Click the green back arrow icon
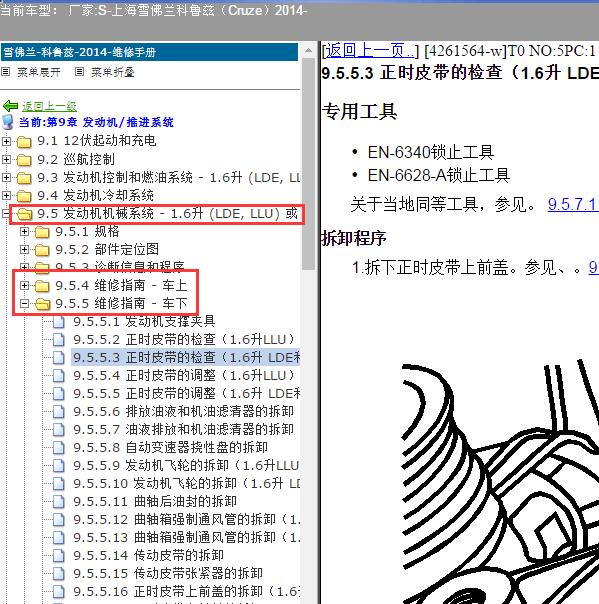Screen dimensions: 599x604 tap(10, 106)
